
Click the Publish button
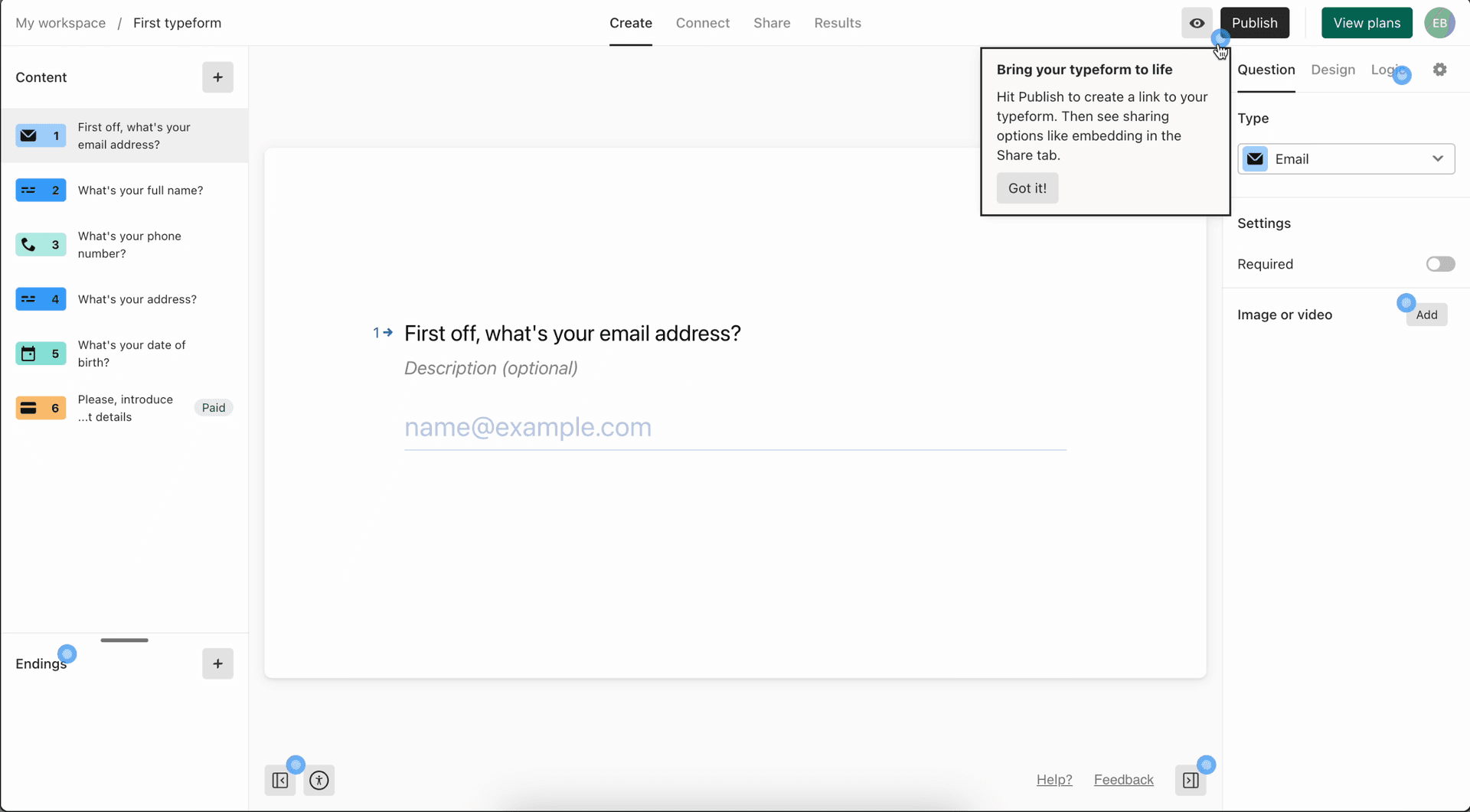[x=1254, y=23]
